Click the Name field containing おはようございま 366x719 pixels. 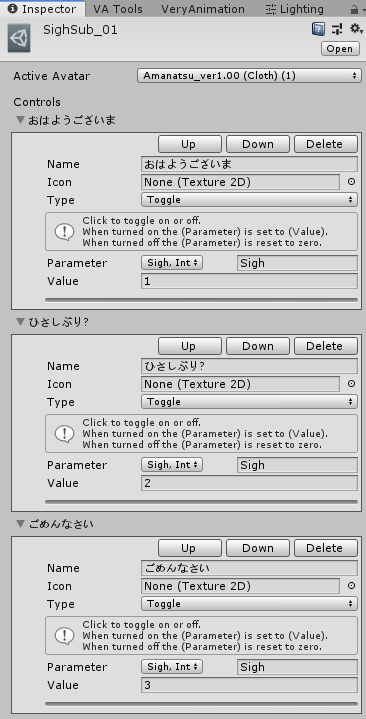click(249, 164)
